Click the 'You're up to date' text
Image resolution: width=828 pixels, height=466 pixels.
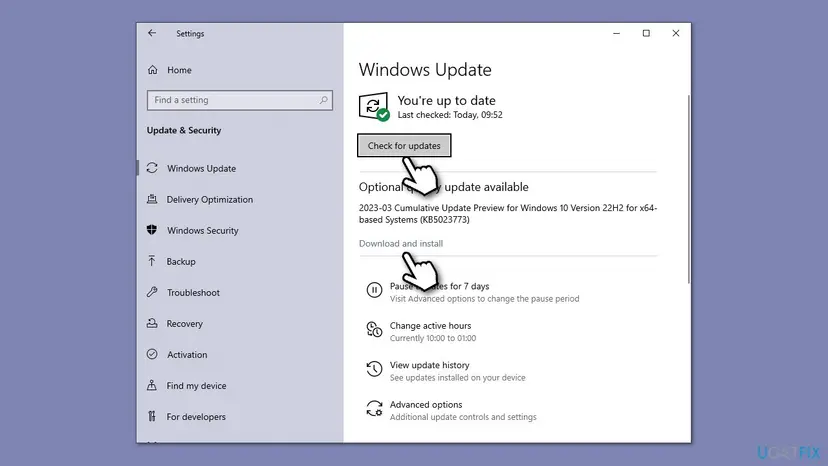[446, 100]
